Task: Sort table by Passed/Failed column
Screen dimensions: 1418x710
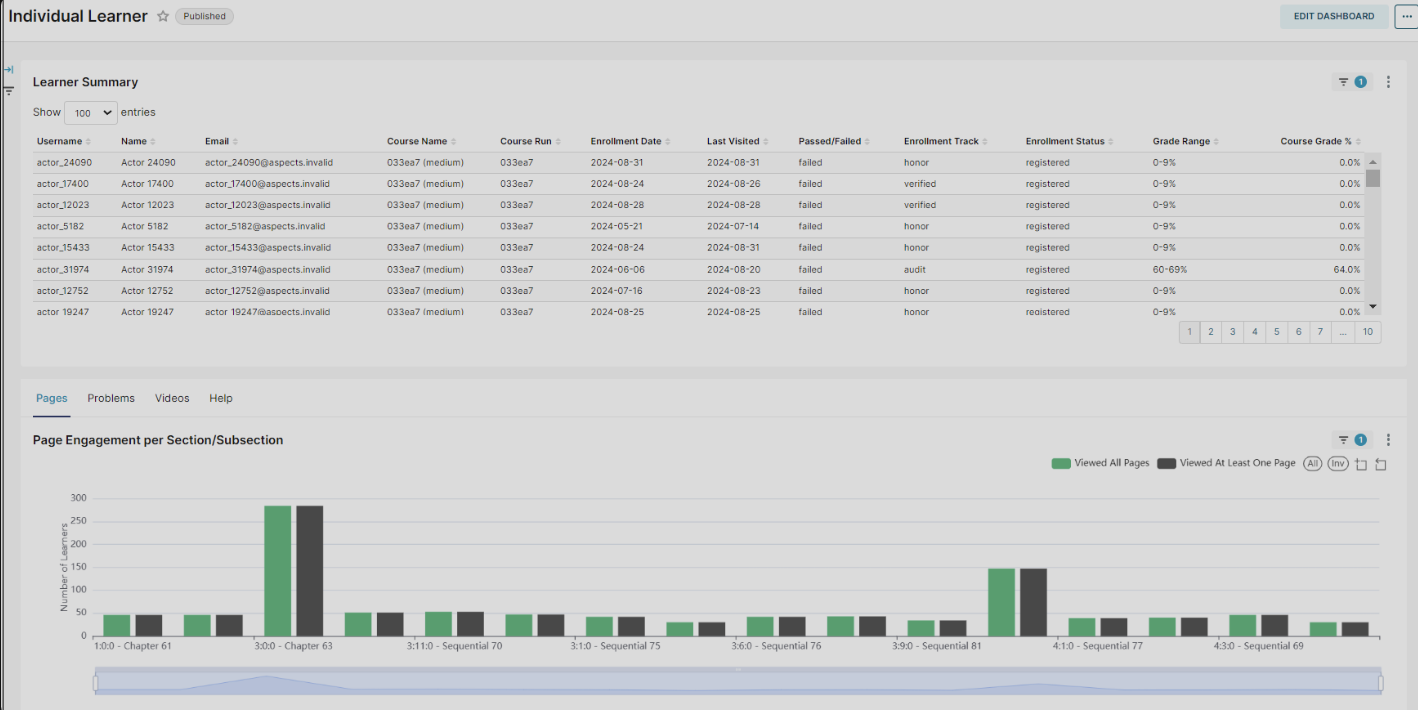Action: click(x=835, y=141)
